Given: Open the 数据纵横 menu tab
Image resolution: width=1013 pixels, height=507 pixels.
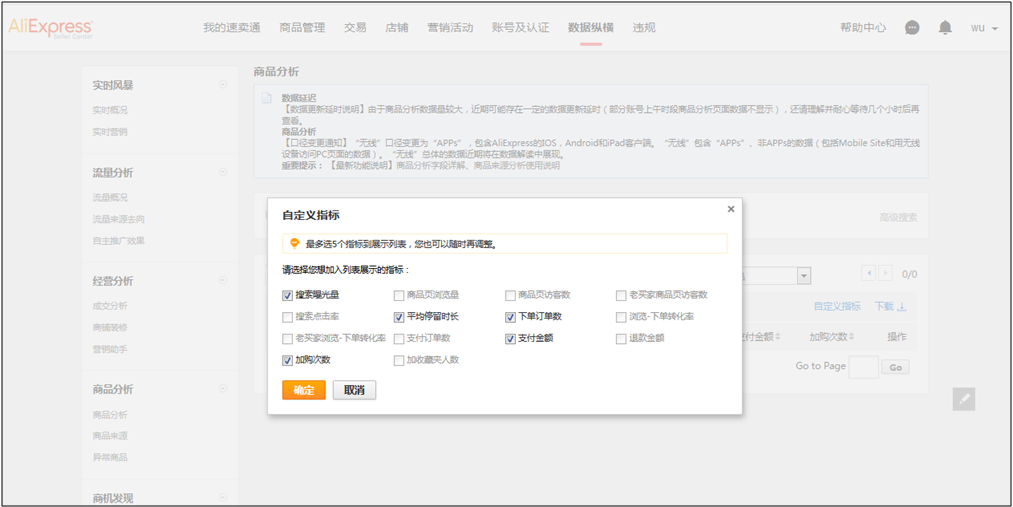Looking at the screenshot, I should (590, 28).
